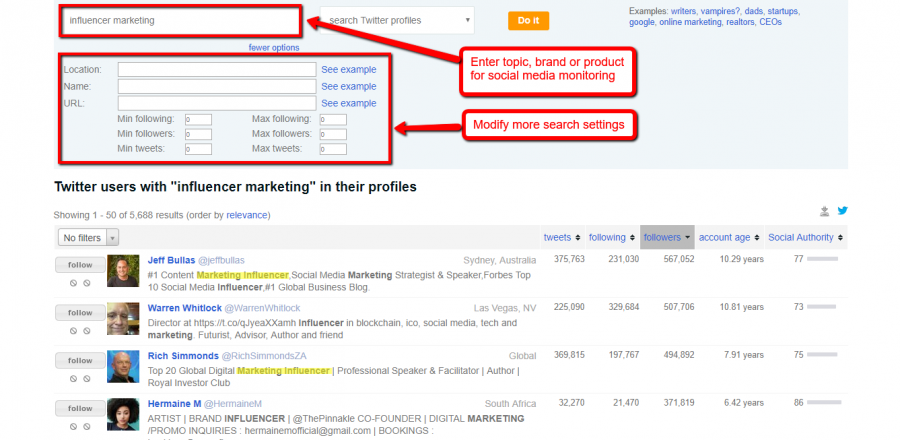Download the results via the export icon

[x=824, y=212]
